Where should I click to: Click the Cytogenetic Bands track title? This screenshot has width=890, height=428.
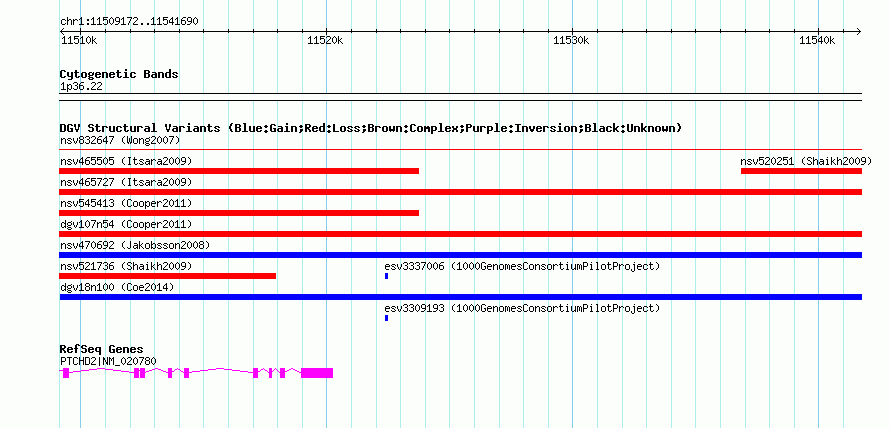click(x=119, y=74)
